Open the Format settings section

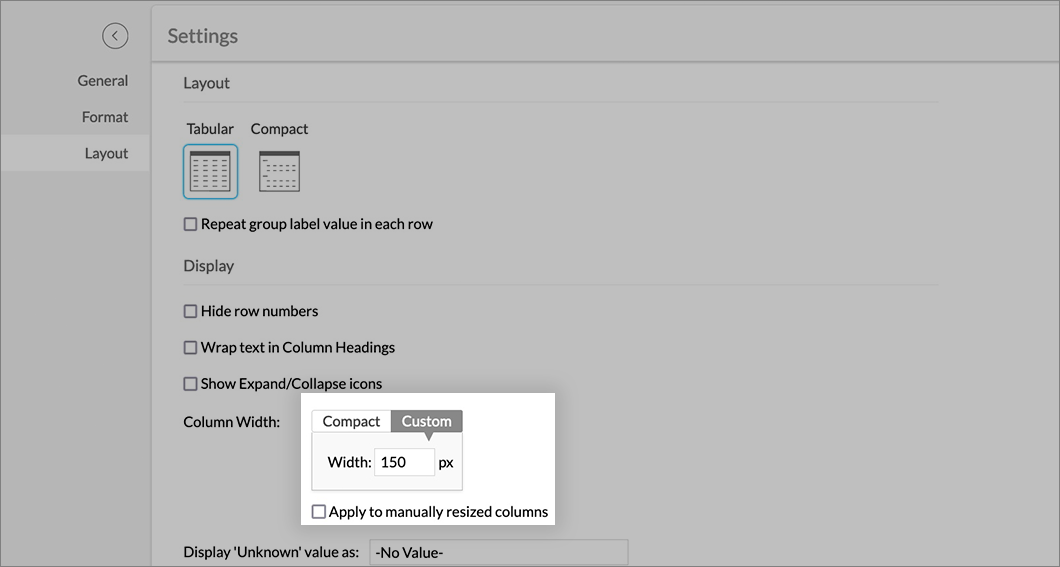105,117
